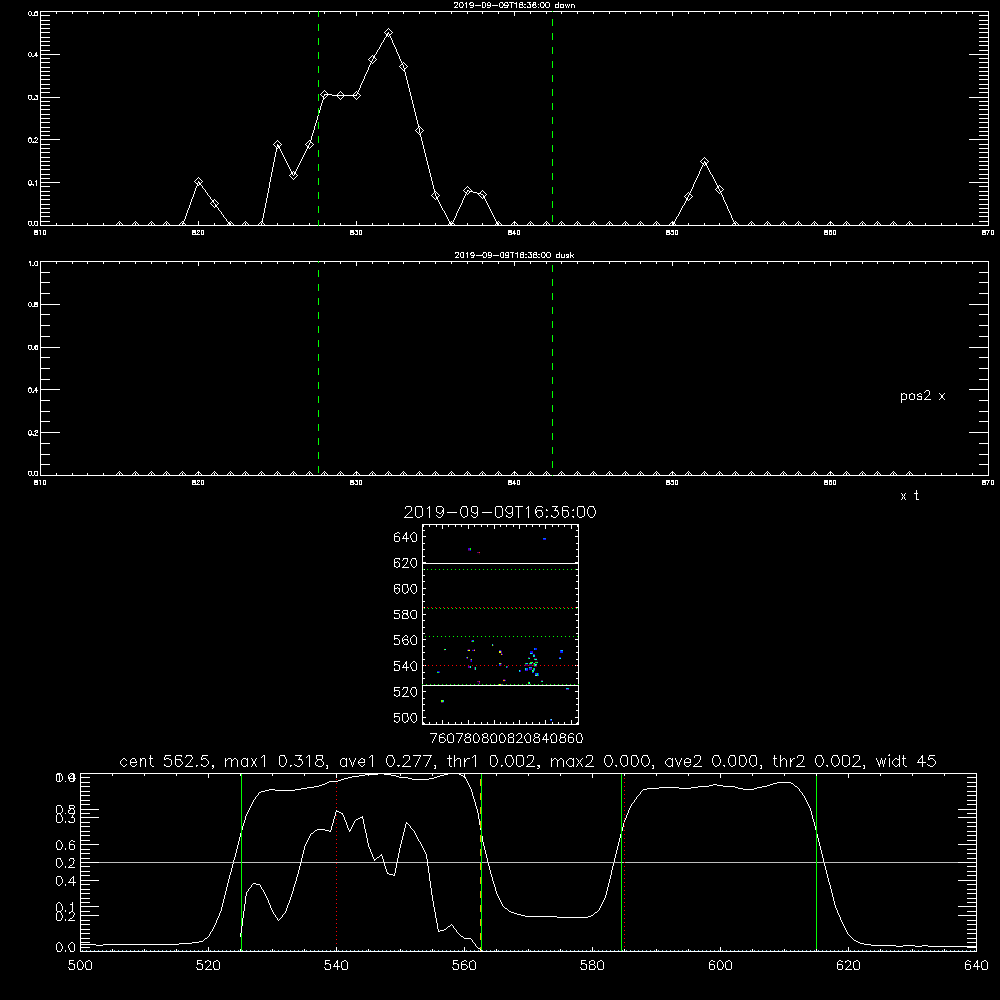This screenshot has width=1000, height=1000.
Task: Click 'max2 0.000' in the bottom plot header
Action: point(601,761)
